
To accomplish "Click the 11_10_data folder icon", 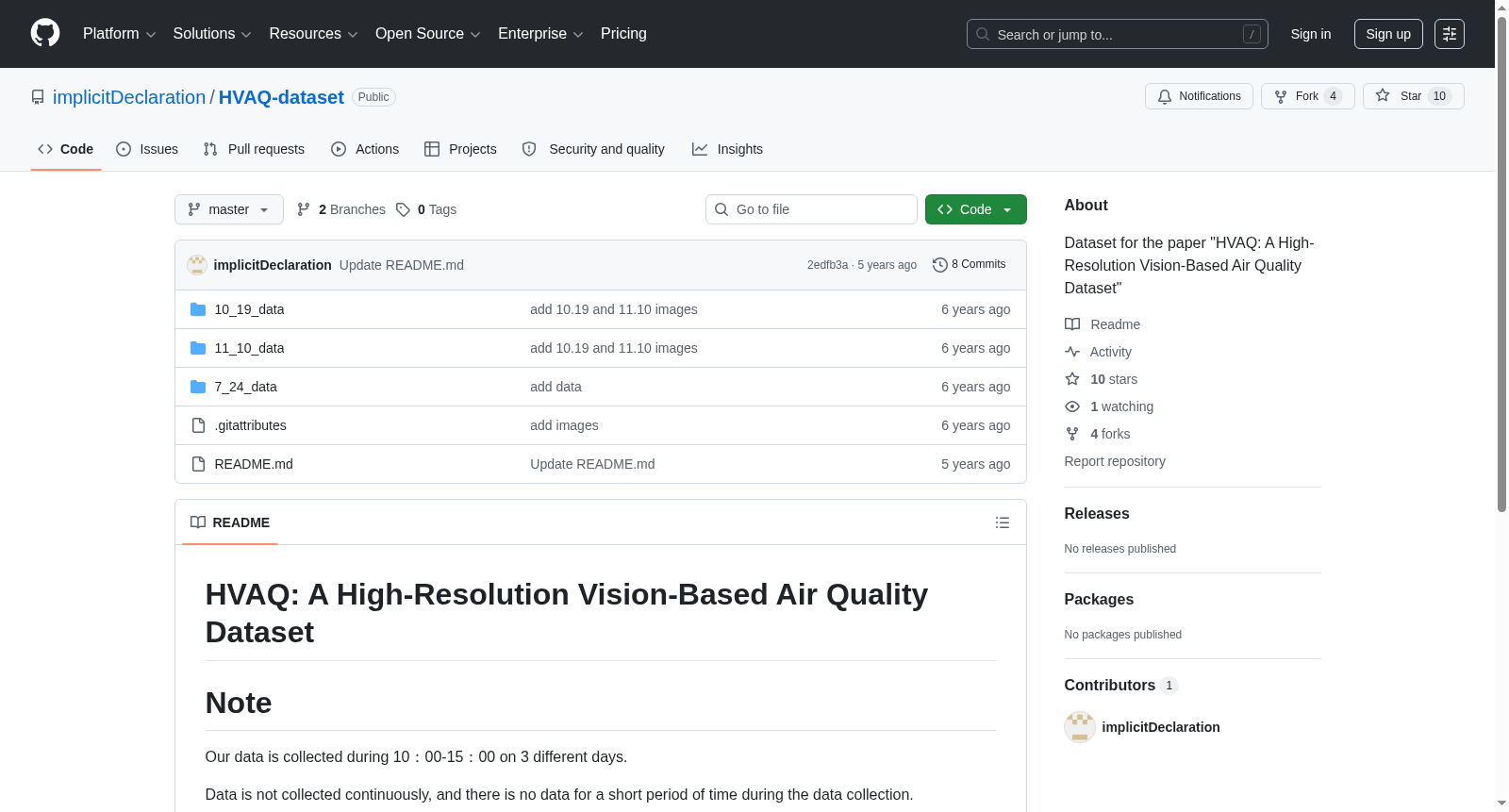I will tap(198, 348).
